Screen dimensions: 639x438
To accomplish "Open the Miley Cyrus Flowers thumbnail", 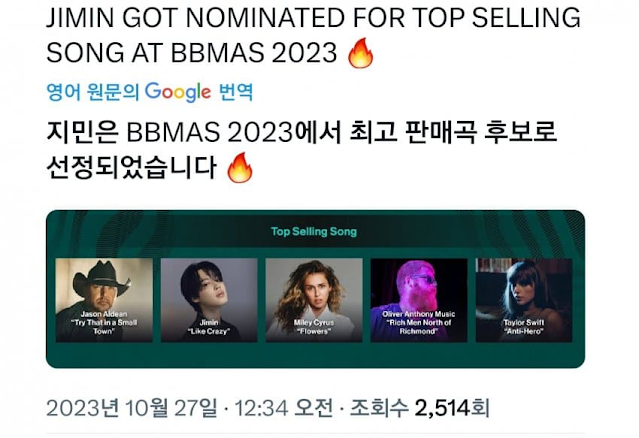I will (314, 300).
